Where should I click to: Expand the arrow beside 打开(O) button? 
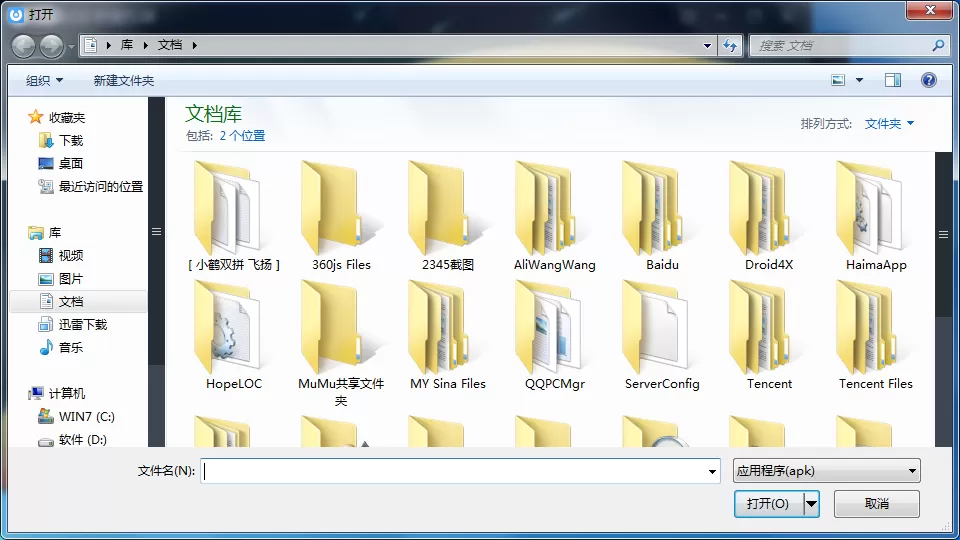pyautogui.click(x=811, y=504)
